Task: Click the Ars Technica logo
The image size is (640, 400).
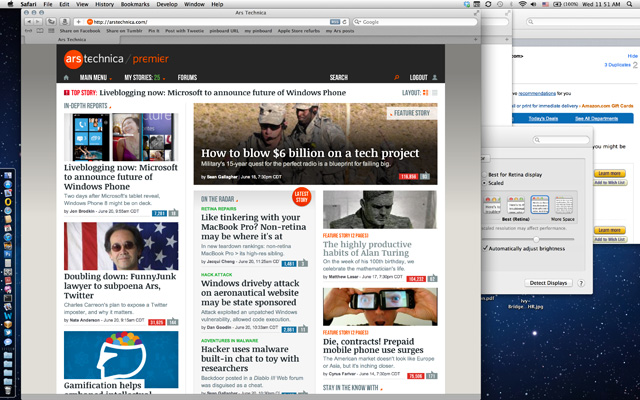Action: pos(116,59)
